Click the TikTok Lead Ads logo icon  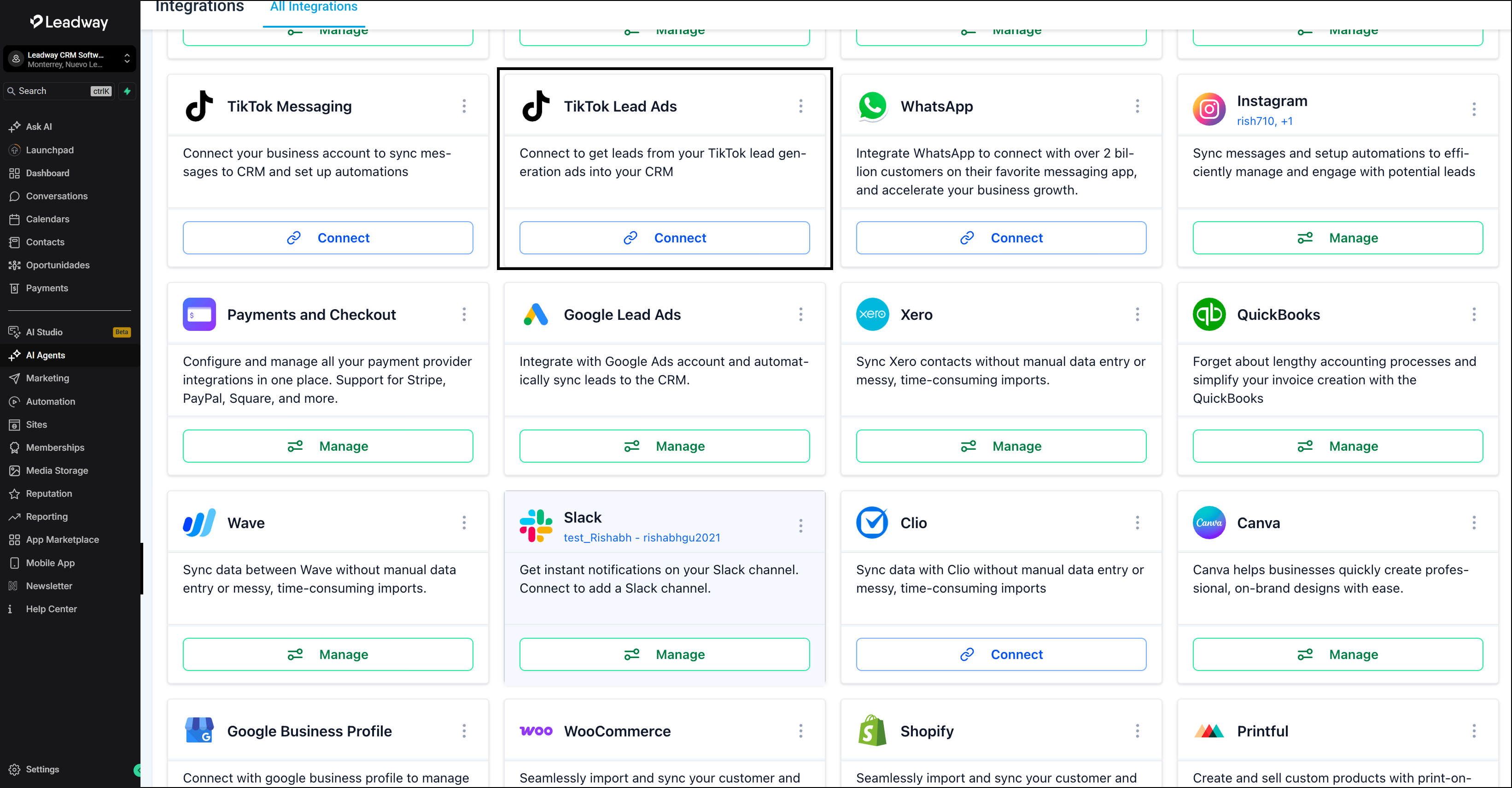[536, 106]
